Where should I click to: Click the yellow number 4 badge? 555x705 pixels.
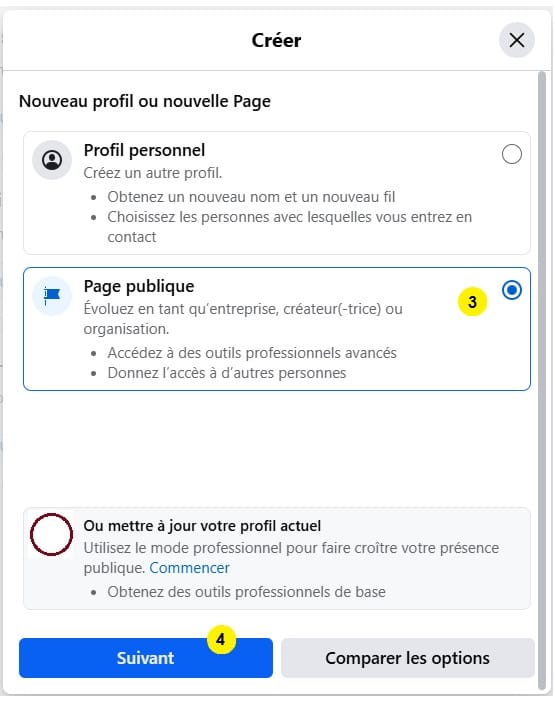click(221, 639)
